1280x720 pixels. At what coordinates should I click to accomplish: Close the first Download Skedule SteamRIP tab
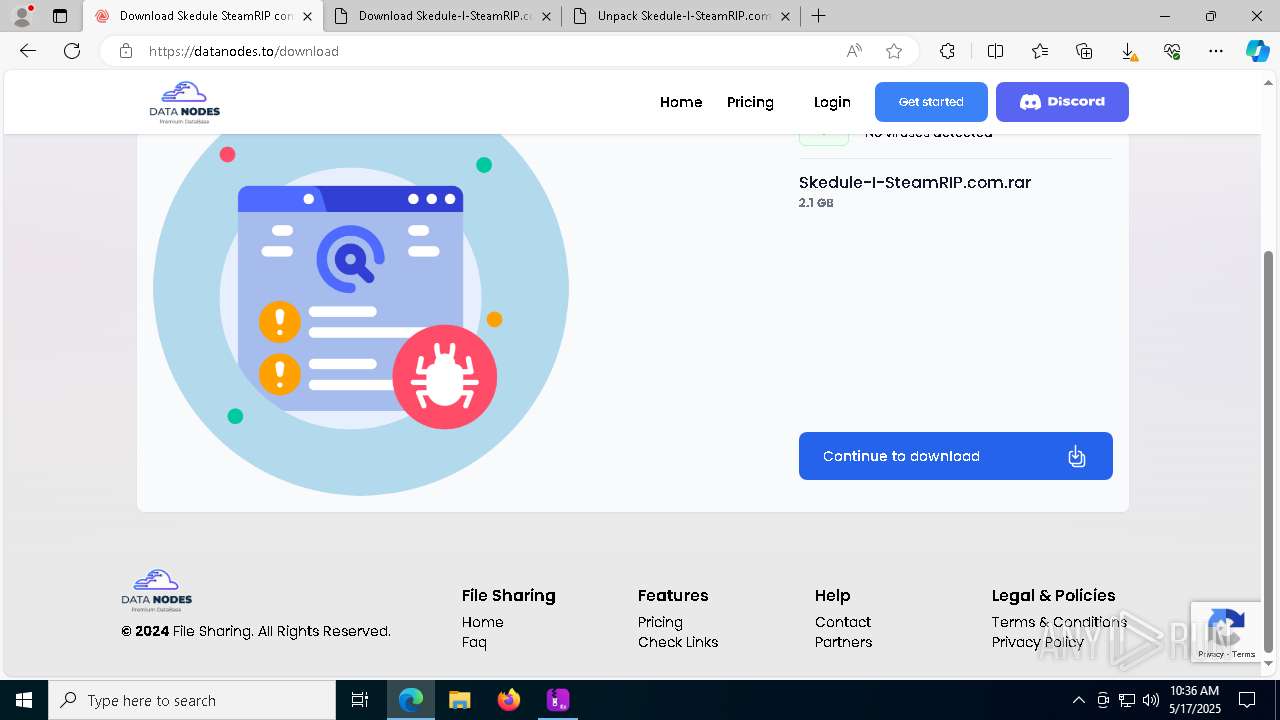pyautogui.click(x=307, y=16)
